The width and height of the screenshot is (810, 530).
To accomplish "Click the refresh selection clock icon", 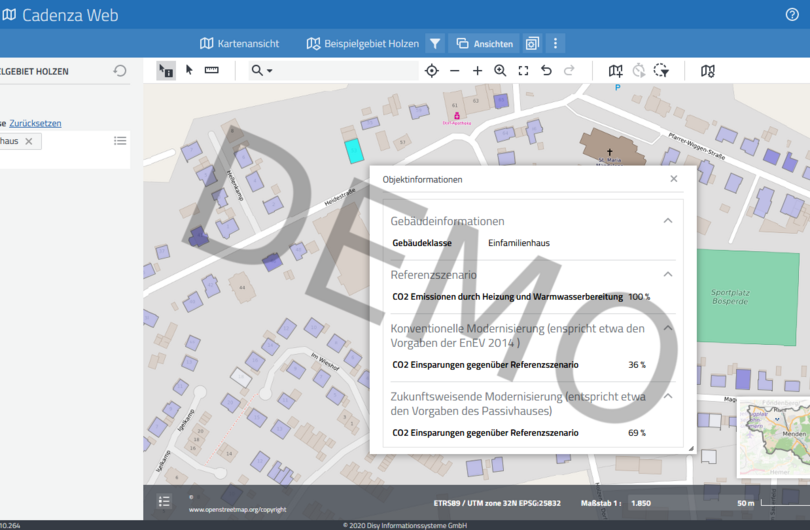I will [638, 71].
